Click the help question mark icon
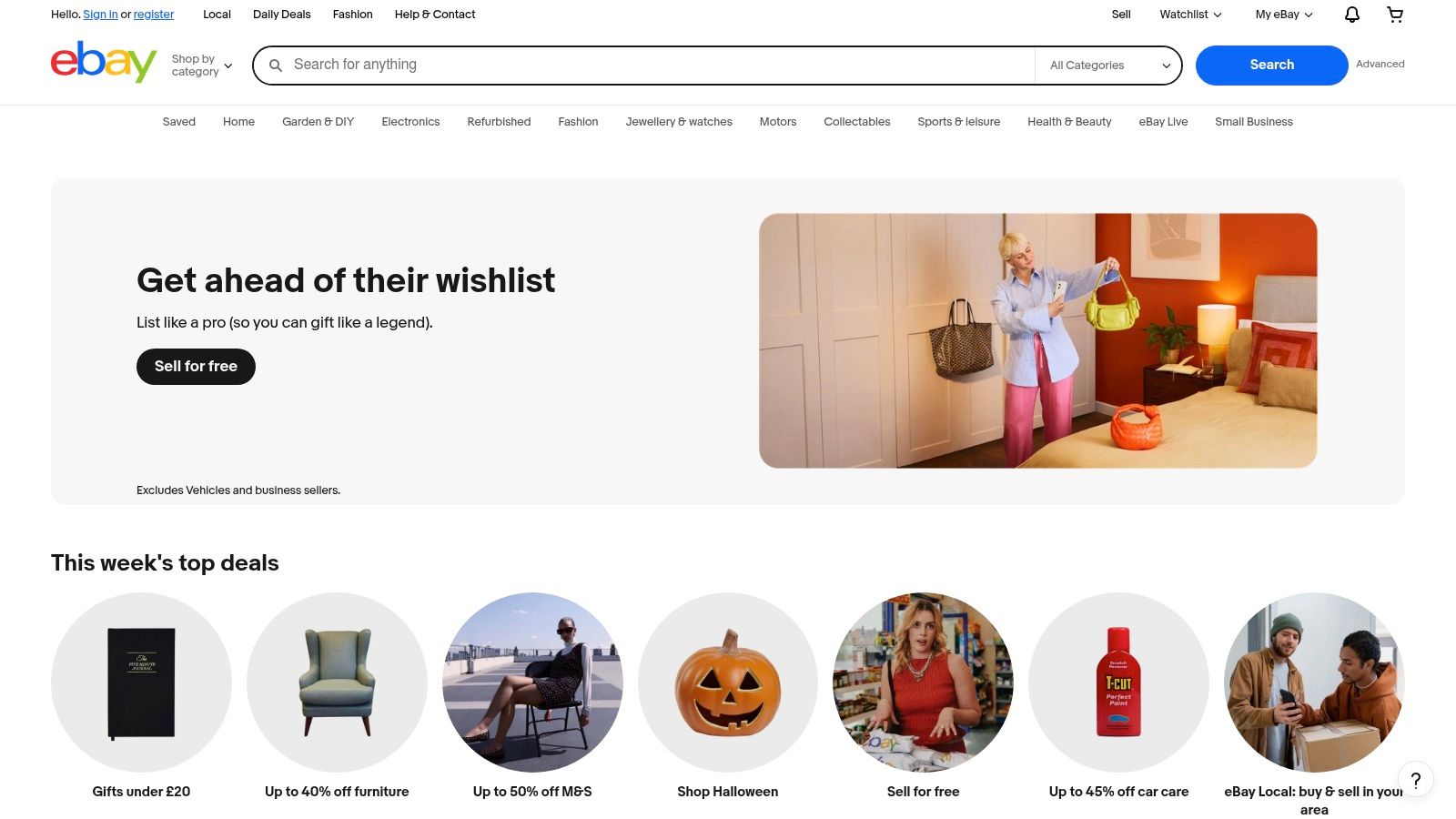The width and height of the screenshot is (1456, 819). point(1415,780)
